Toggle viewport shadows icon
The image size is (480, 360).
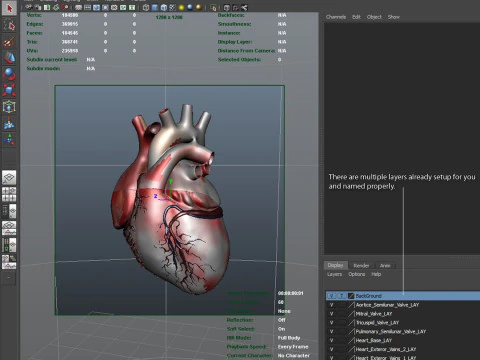tap(190, 7)
